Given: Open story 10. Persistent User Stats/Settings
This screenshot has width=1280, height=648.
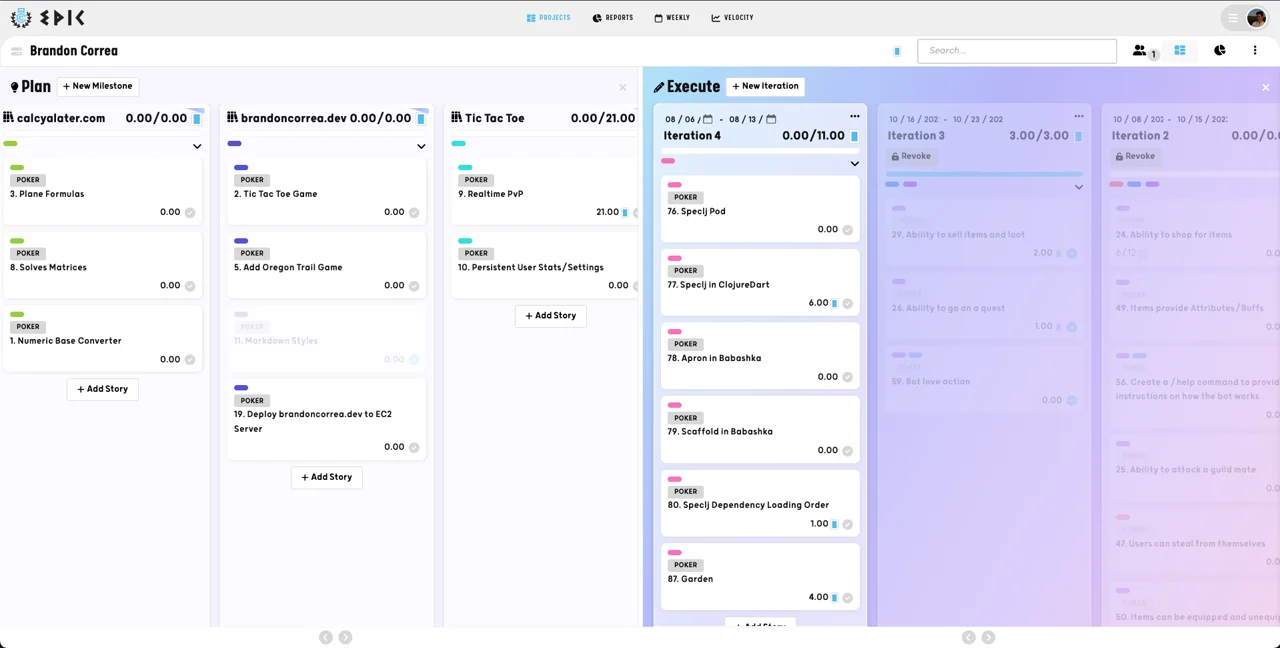Looking at the screenshot, I should point(545,266).
